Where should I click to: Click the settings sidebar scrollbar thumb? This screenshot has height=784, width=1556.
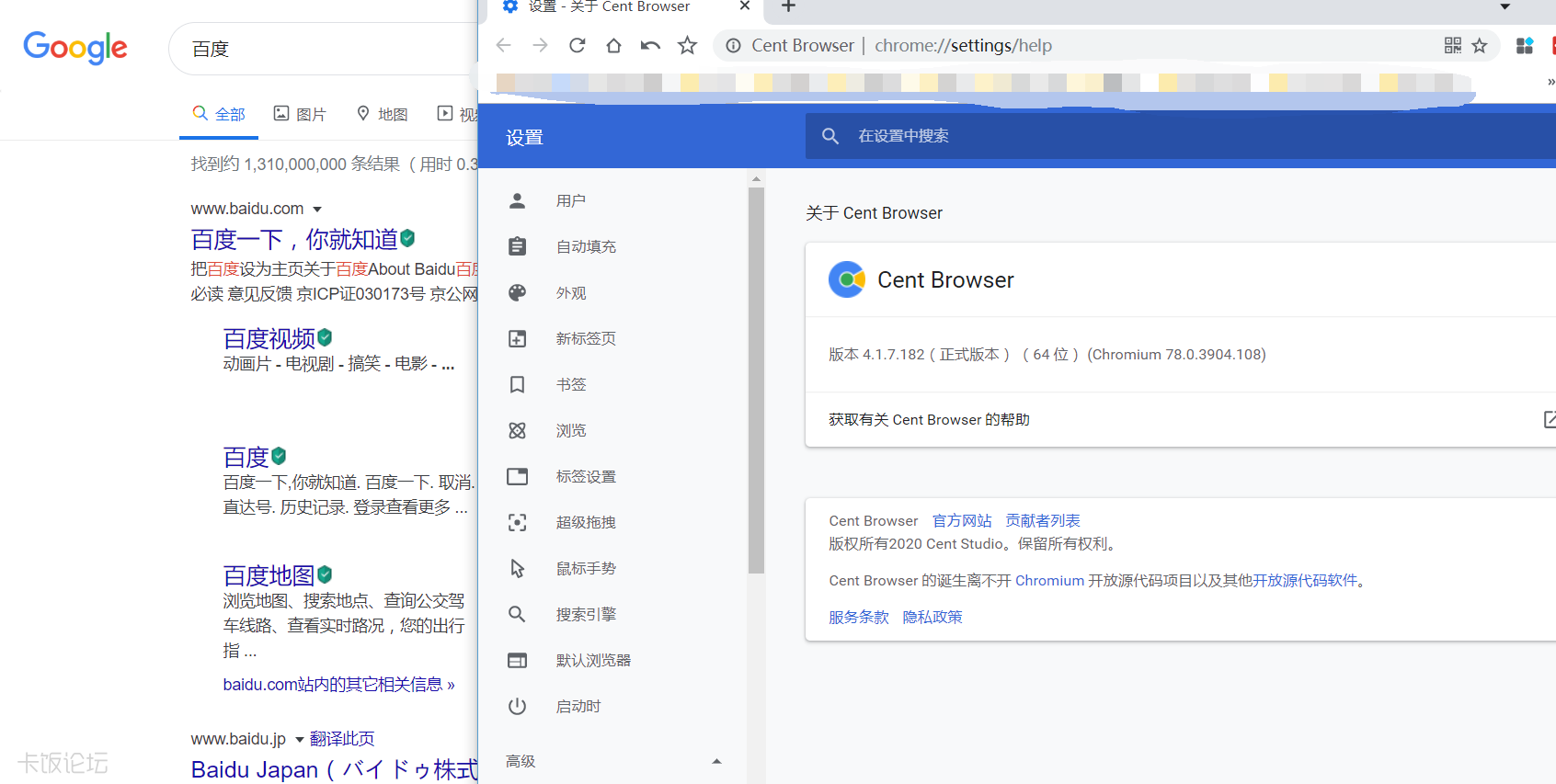tap(756, 381)
